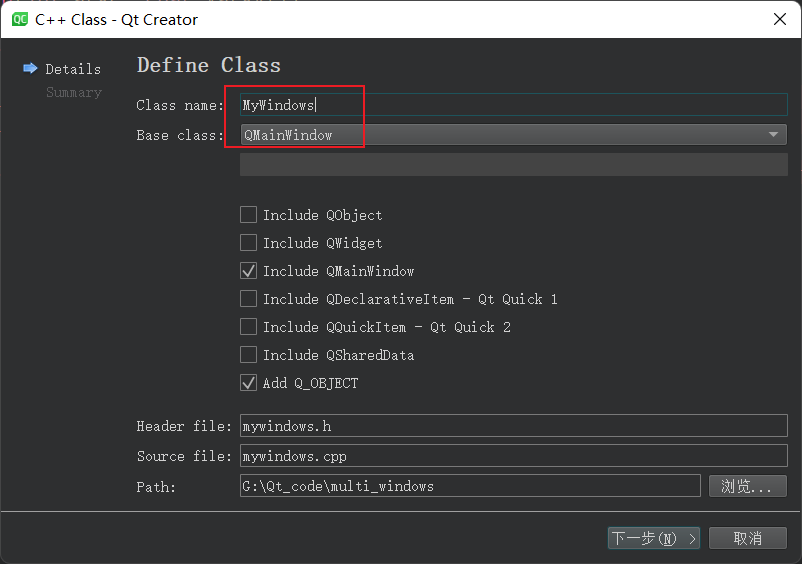Click the chevron arrow on the next-step button
Image resolution: width=802 pixels, height=564 pixels.
[692, 538]
